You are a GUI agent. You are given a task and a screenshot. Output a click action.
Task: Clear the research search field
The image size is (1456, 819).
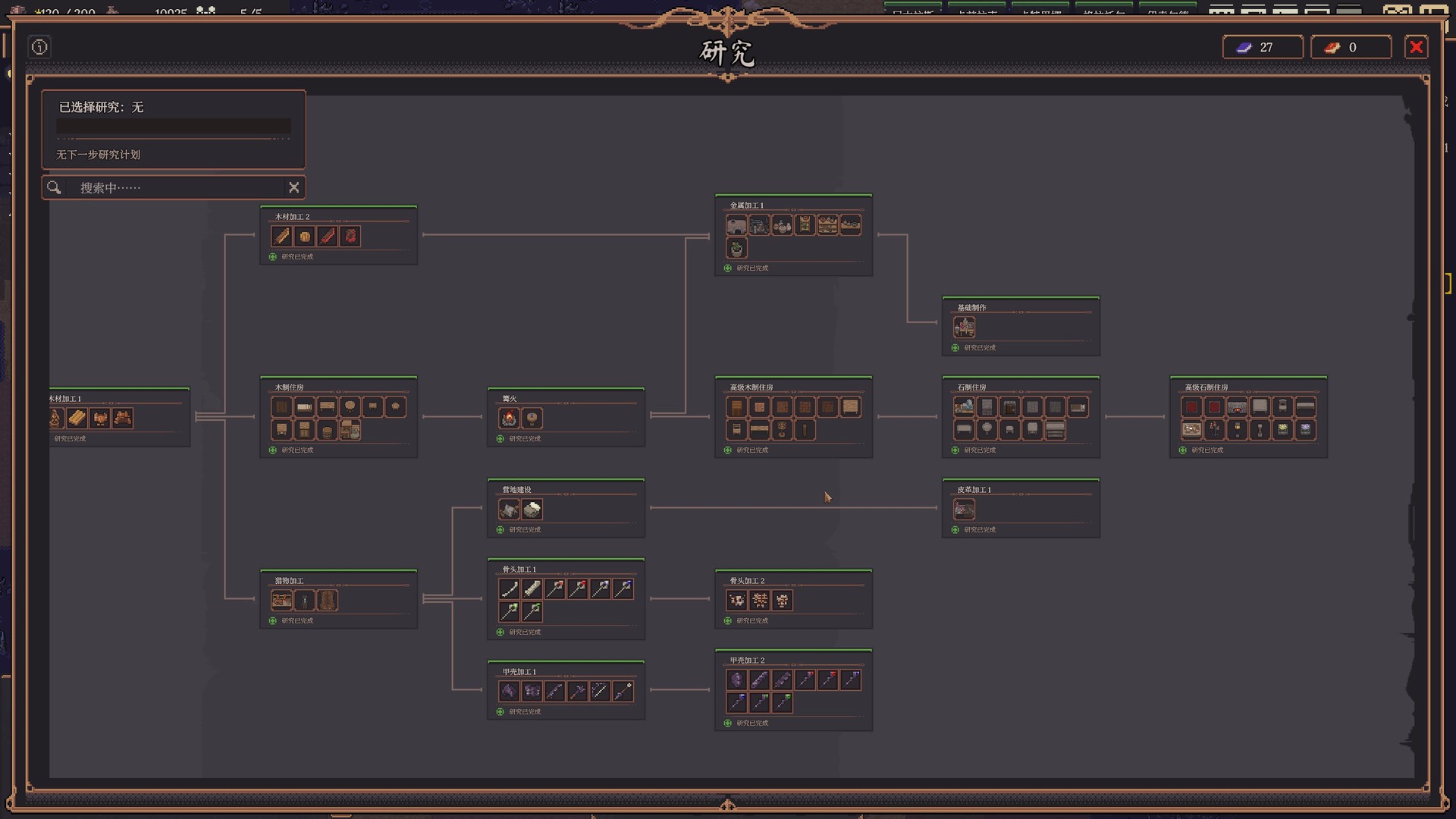pyautogui.click(x=293, y=187)
